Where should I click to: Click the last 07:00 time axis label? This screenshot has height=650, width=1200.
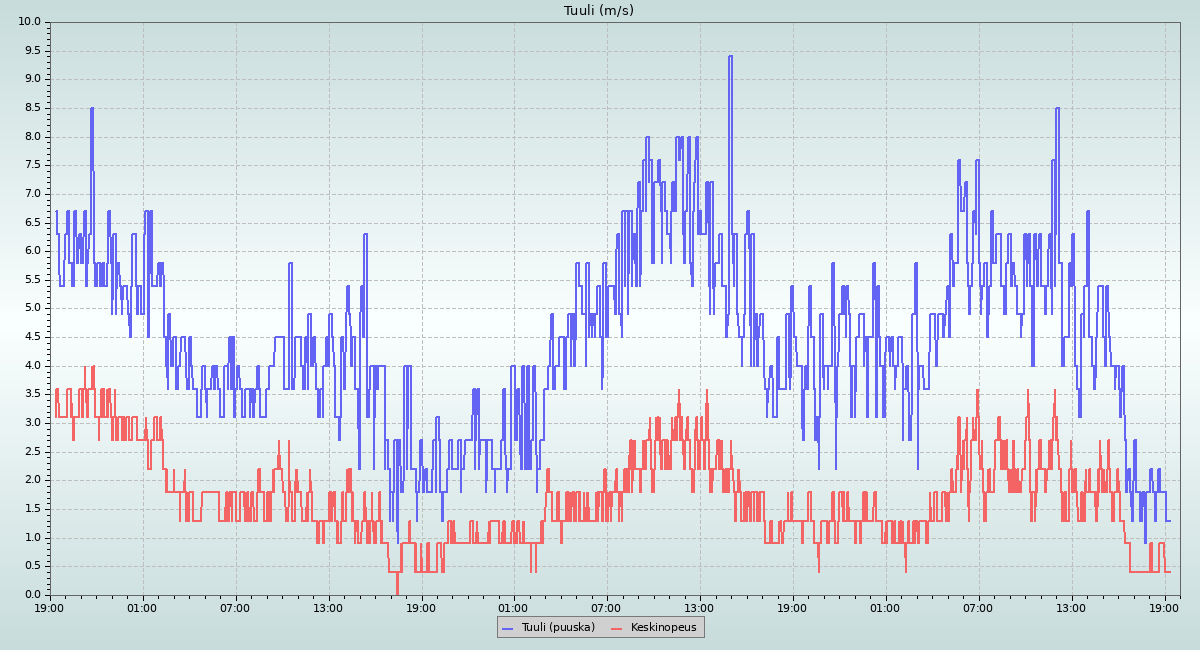(978, 607)
